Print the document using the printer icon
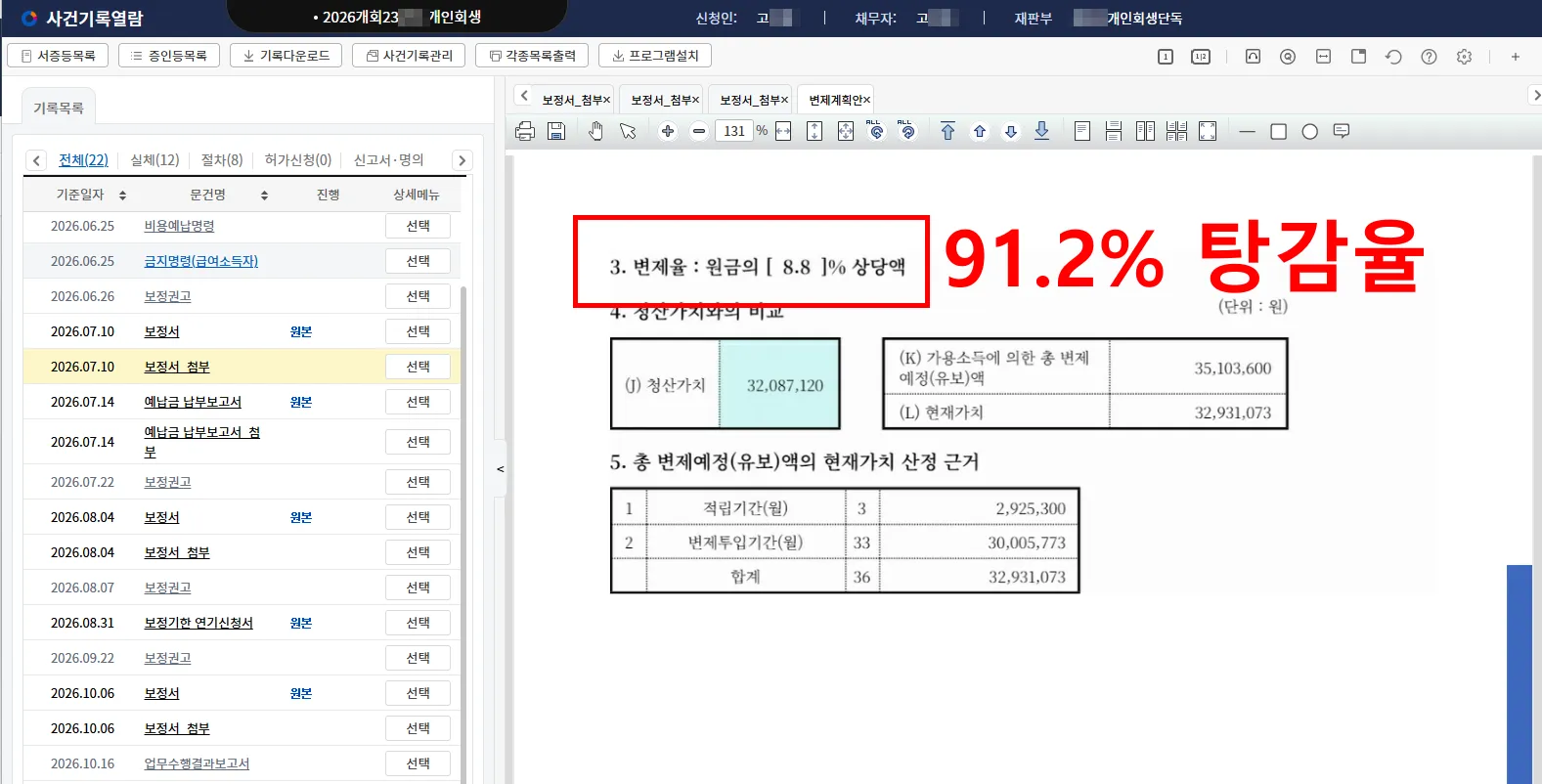This screenshot has height=784, width=1542. point(525,131)
